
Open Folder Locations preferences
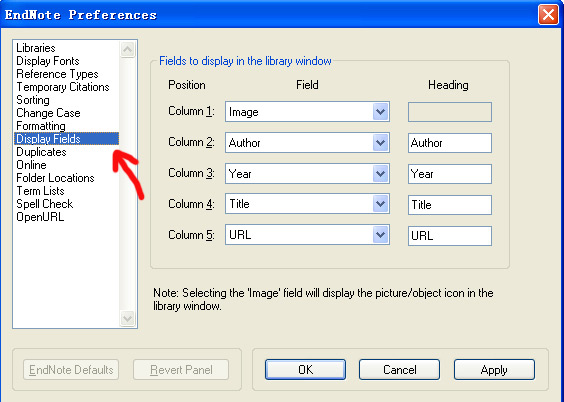55,178
